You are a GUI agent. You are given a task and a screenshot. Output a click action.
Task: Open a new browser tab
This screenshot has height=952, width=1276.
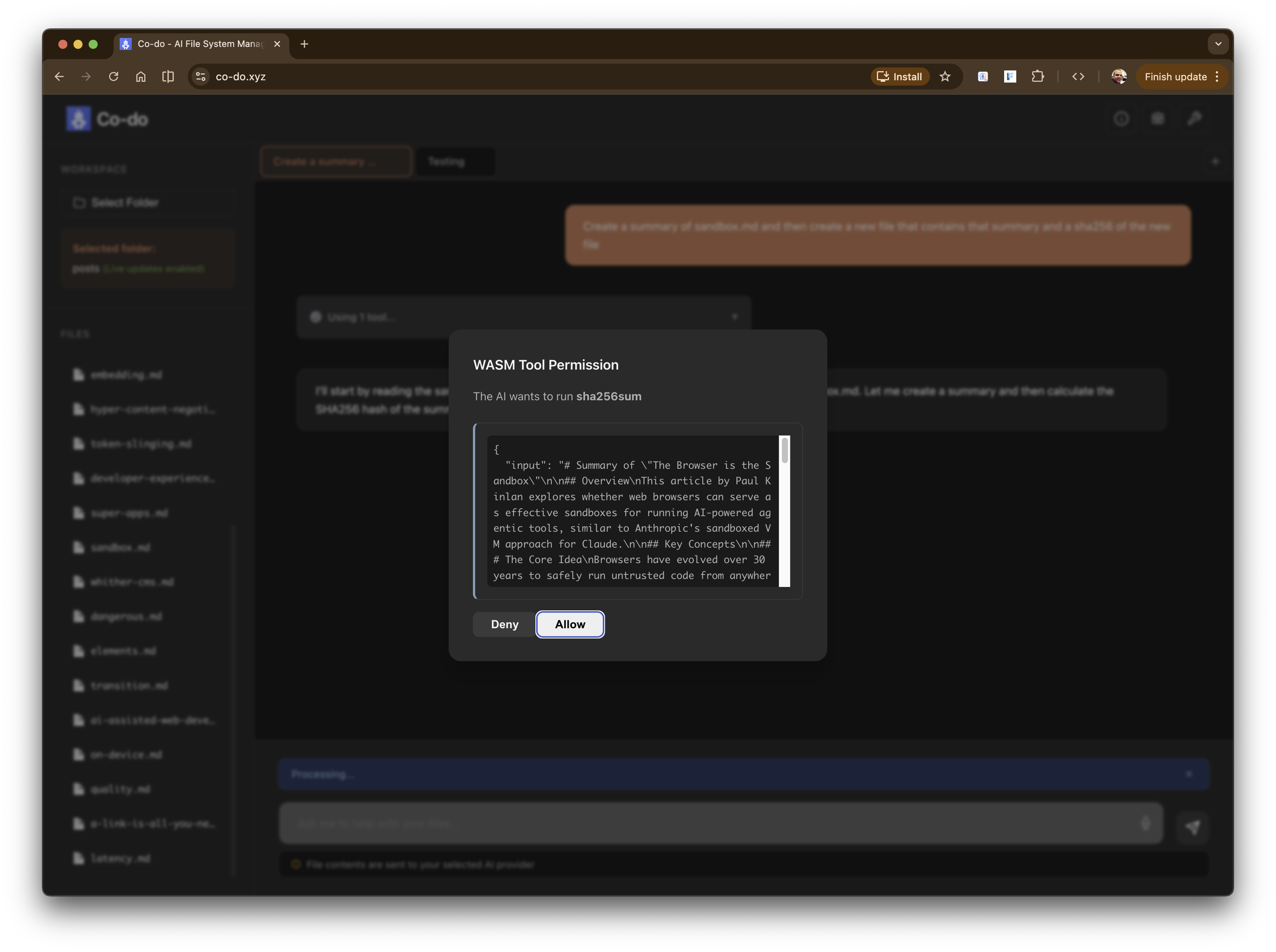304,44
